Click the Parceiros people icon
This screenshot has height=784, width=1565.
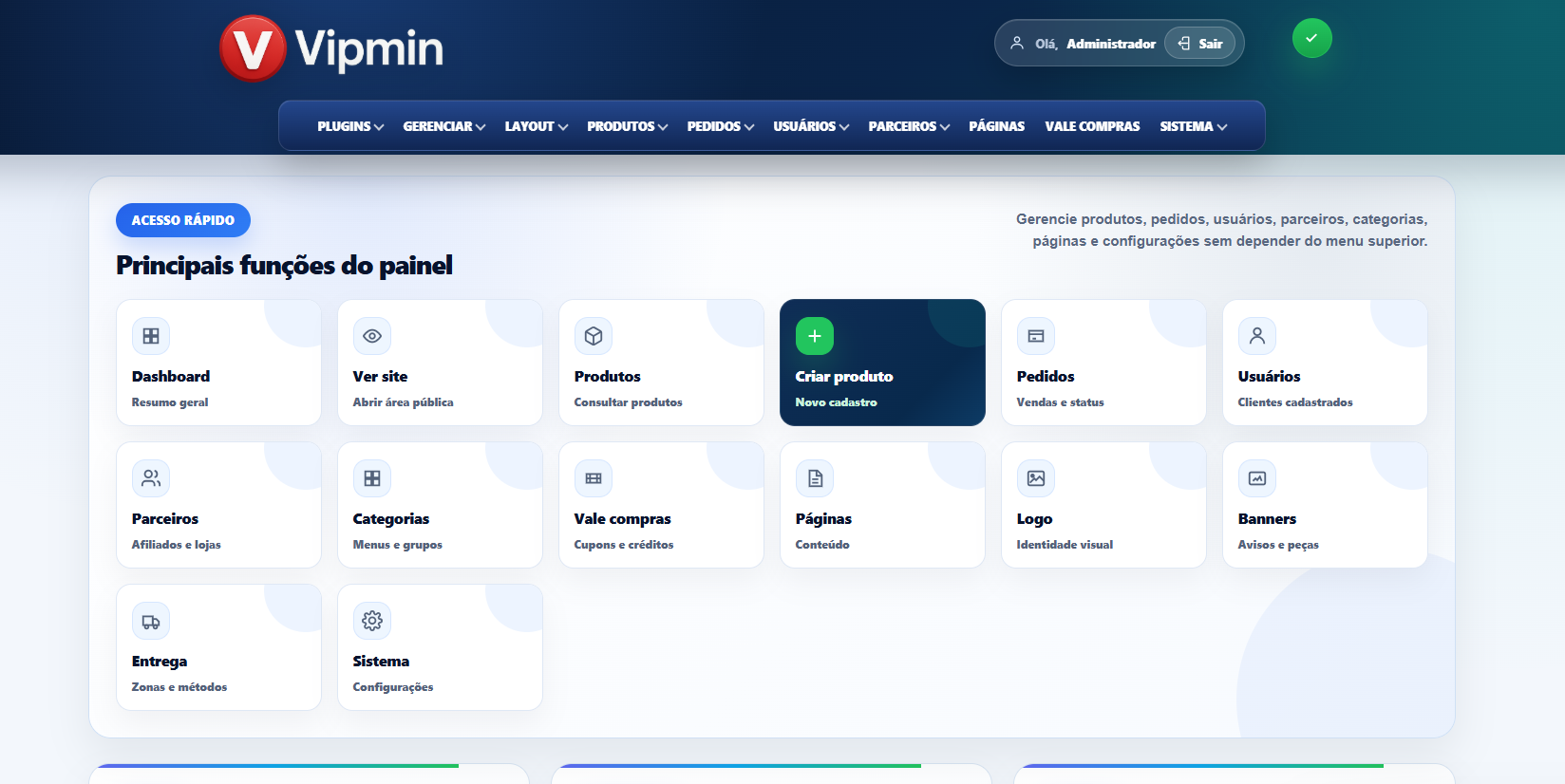pos(151,478)
